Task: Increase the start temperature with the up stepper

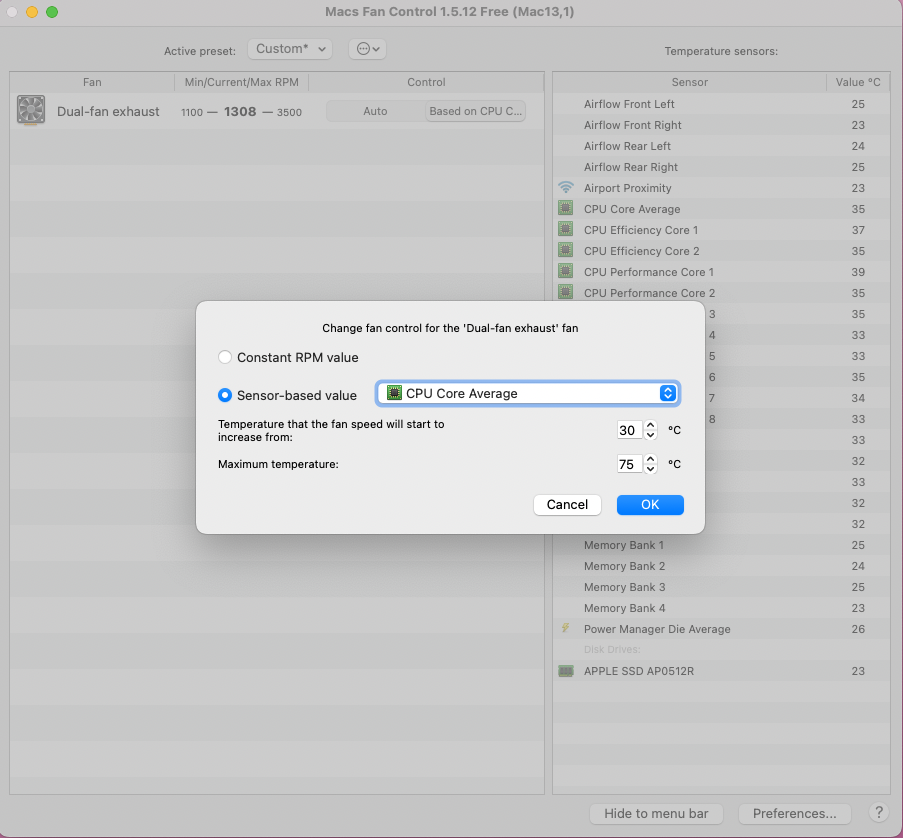Action: [x=651, y=425]
